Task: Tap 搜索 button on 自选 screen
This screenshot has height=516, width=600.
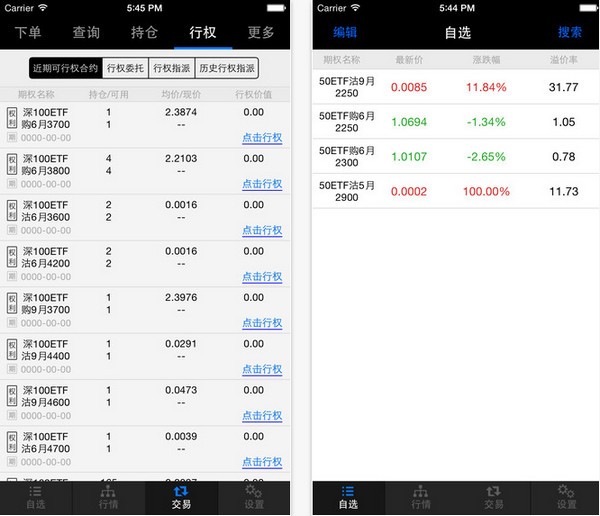Action: coord(569,32)
